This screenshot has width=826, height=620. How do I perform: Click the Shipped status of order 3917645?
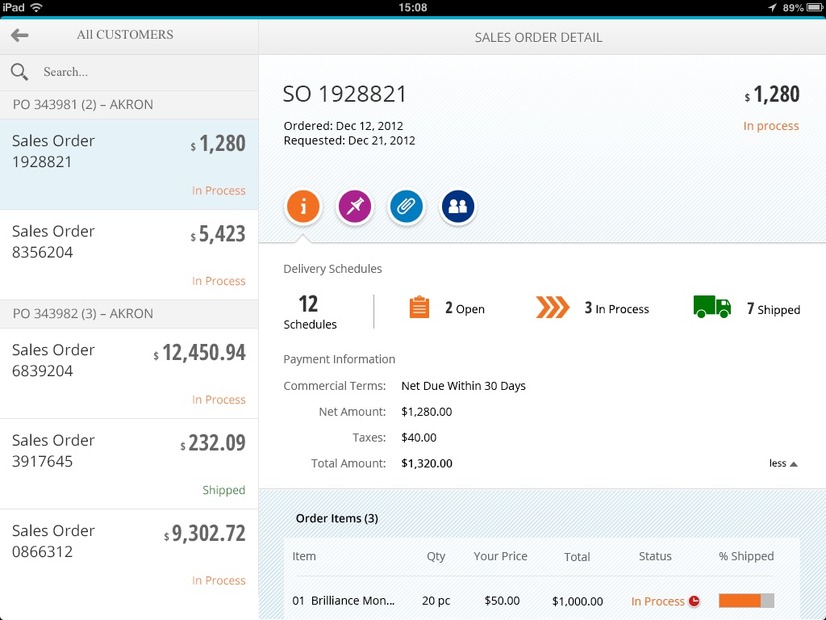tap(224, 490)
